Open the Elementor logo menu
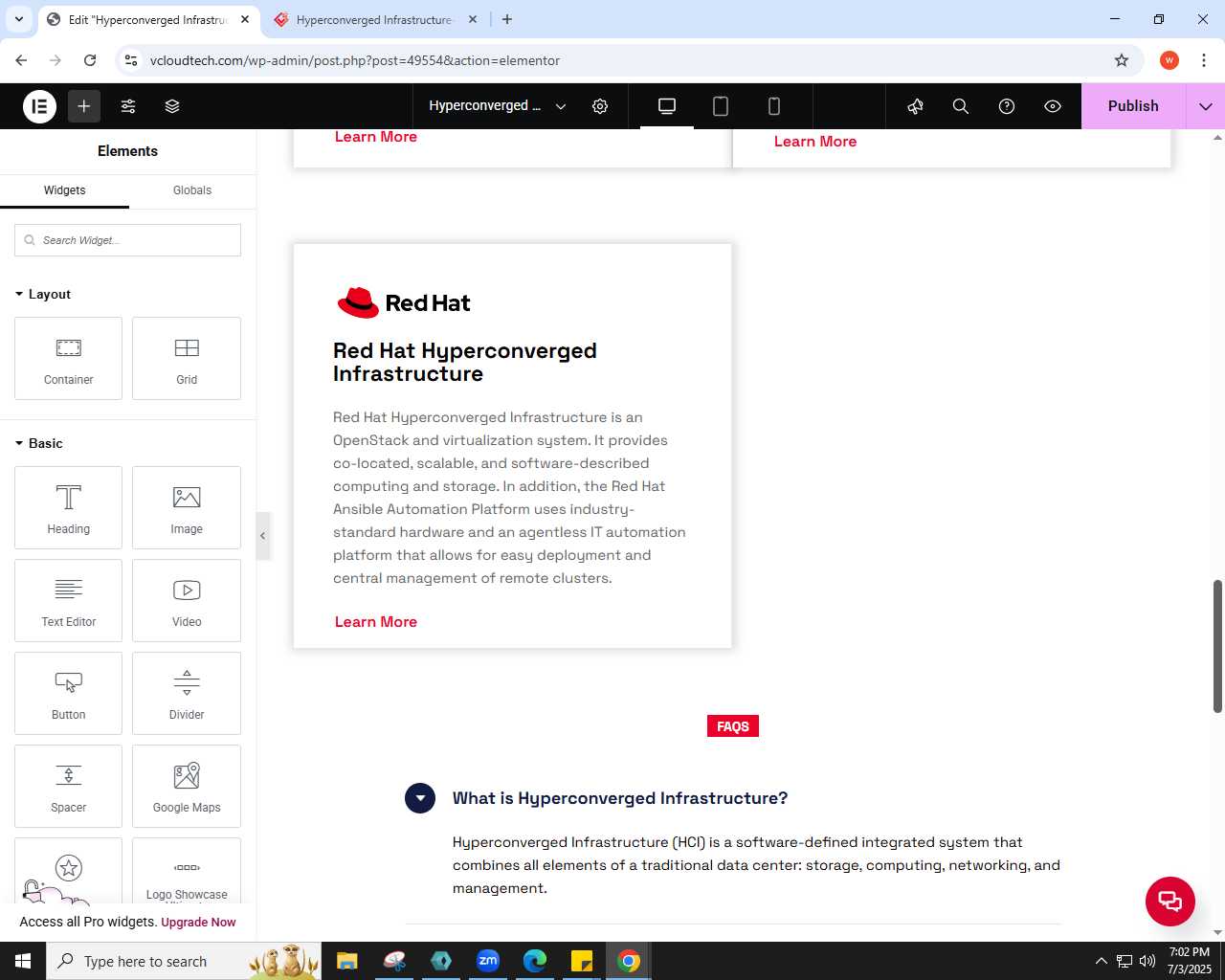Image resolution: width=1225 pixels, height=980 pixels. [40, 106]
